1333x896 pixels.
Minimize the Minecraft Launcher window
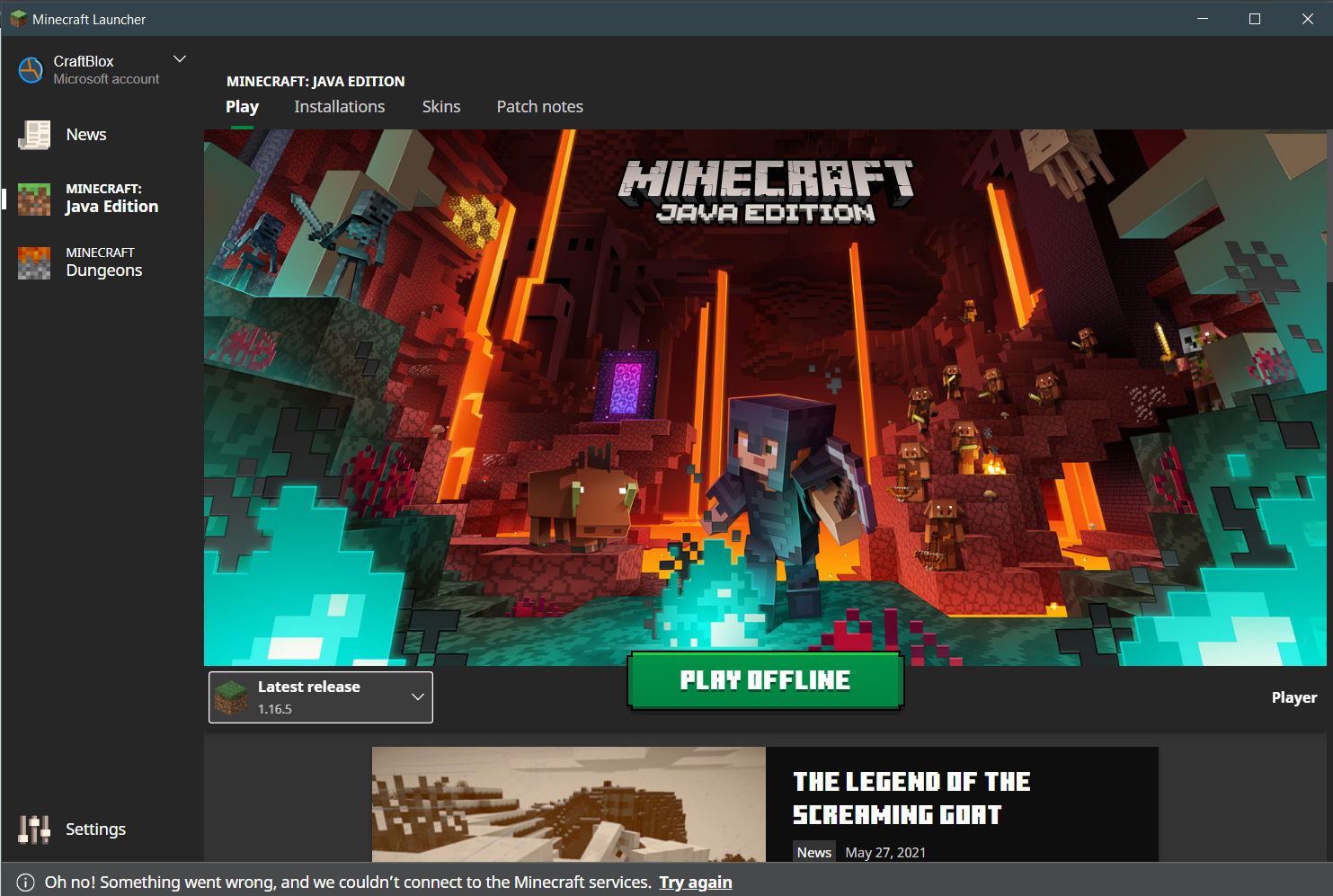pyautogui.click(x=1203, y=19)
